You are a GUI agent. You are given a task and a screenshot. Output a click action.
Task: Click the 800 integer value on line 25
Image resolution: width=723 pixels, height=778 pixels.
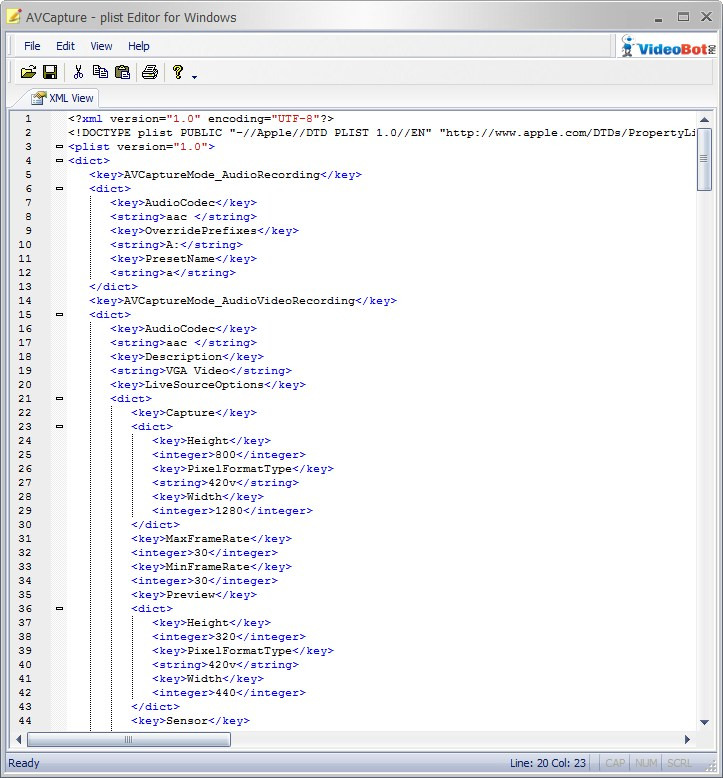(x=226, y=454)
